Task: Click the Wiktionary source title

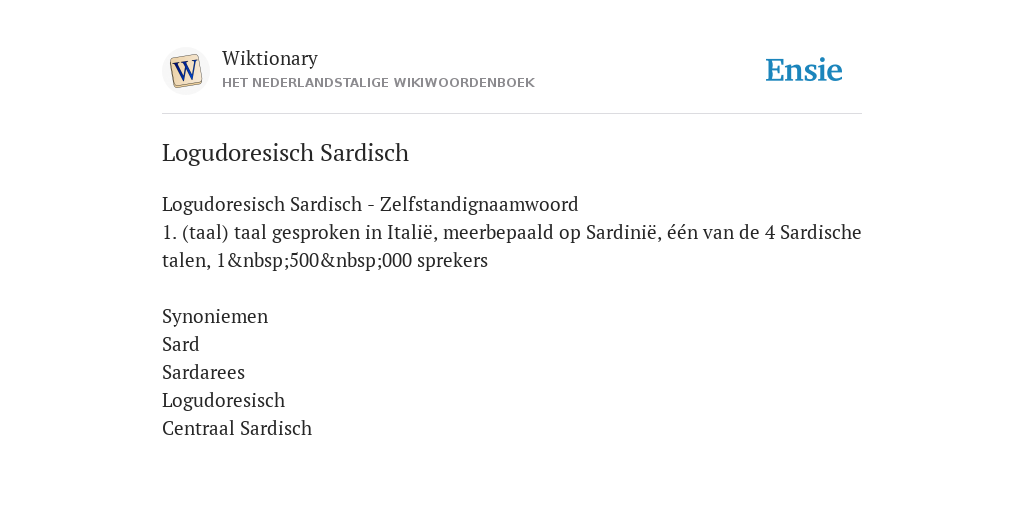Action: [x=270, y=59]
